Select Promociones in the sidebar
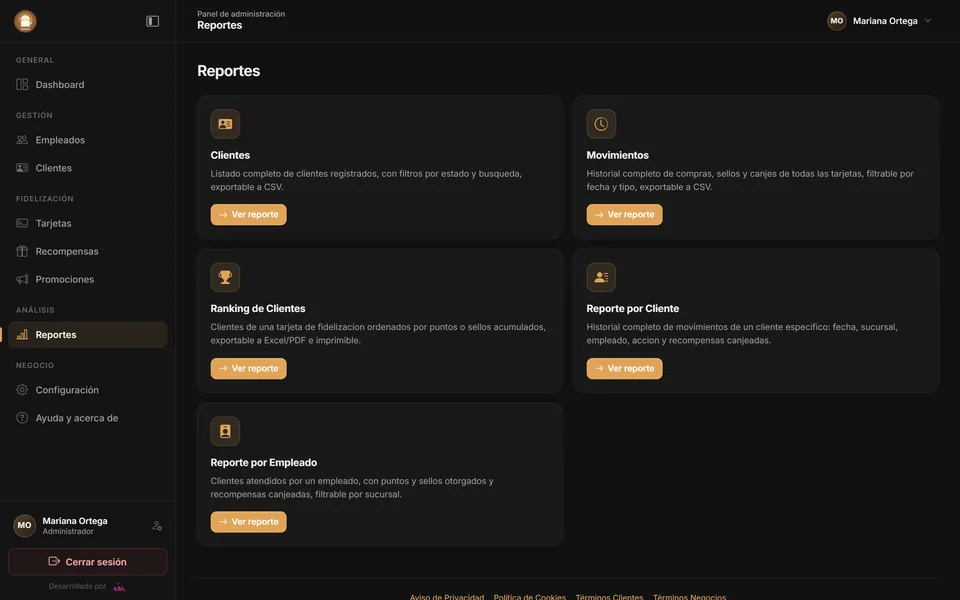 (88, 279)
